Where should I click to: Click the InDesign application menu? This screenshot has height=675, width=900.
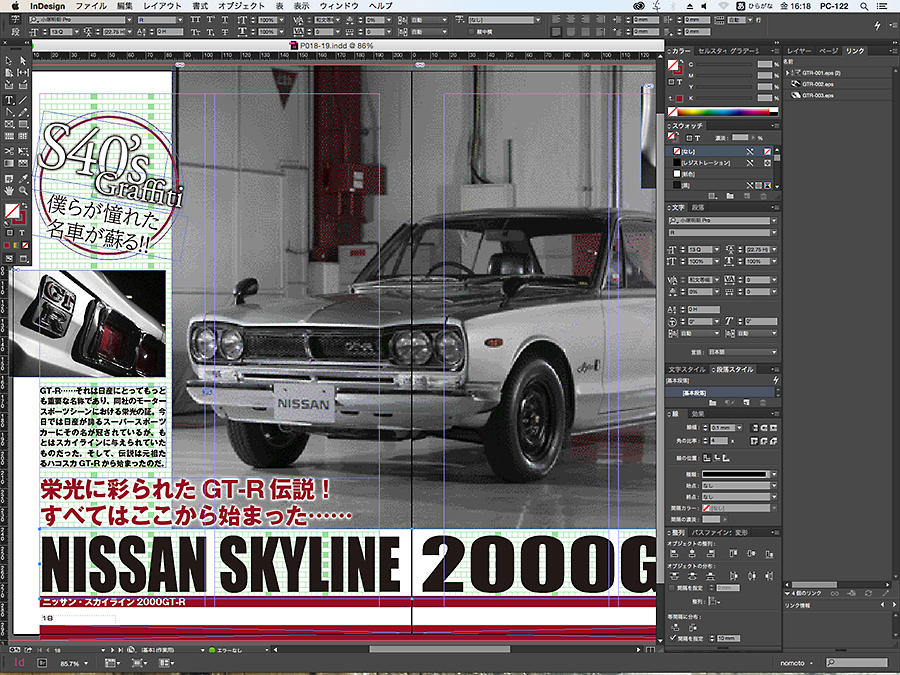[x=48, y=6]
